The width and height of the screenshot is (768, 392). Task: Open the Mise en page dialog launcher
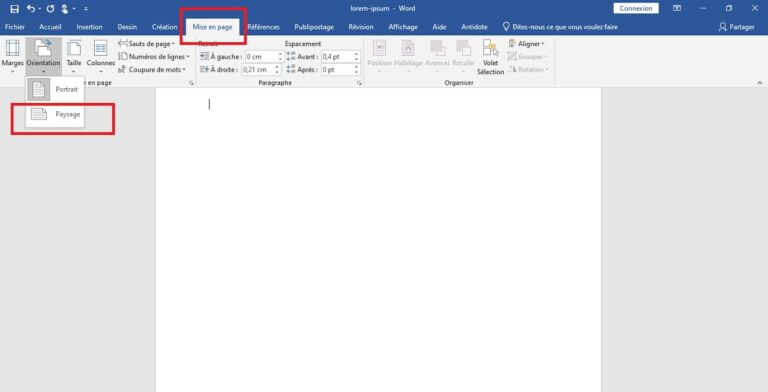coord(191,83)
